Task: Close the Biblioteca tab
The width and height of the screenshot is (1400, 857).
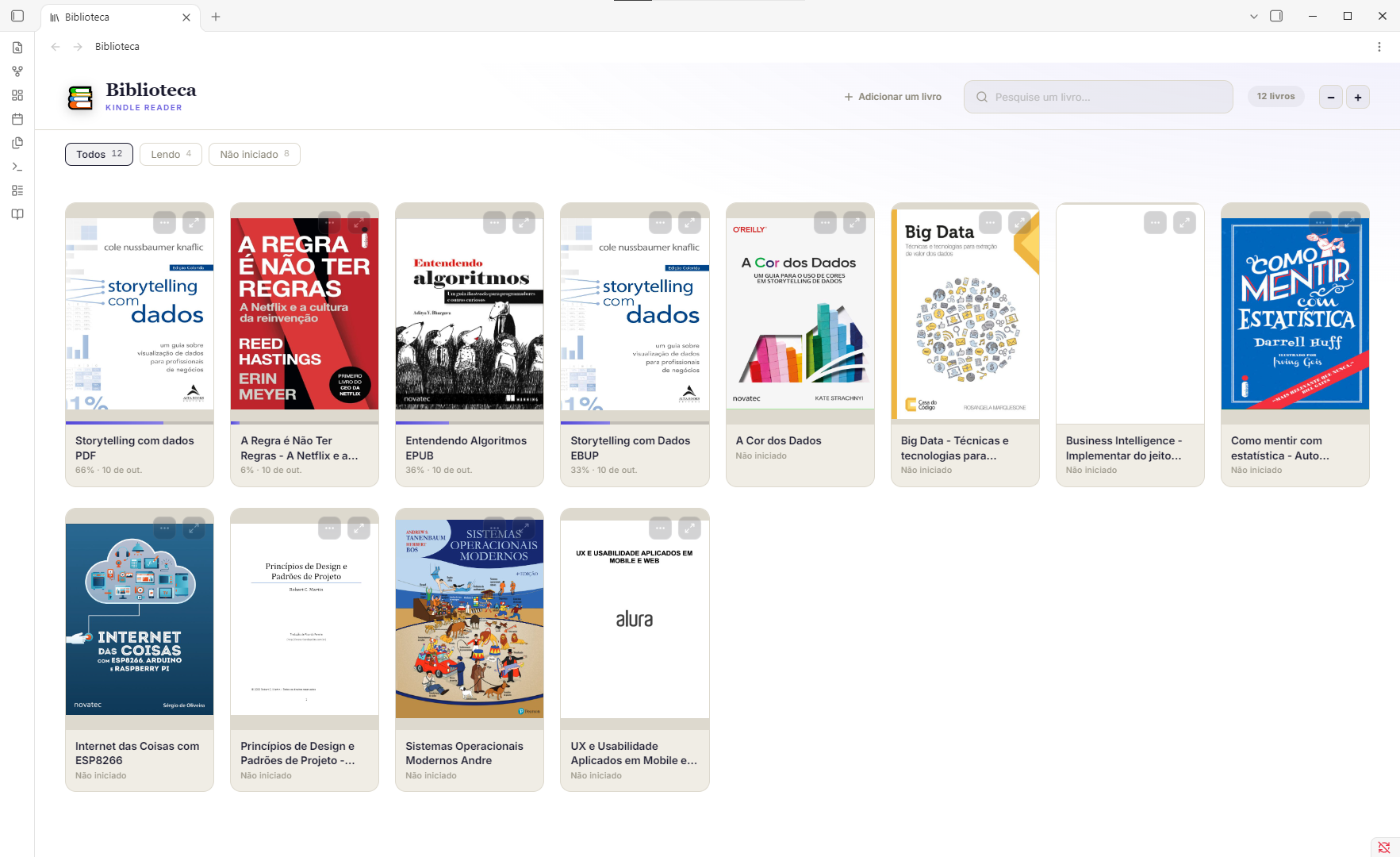Action: (186, 17)
